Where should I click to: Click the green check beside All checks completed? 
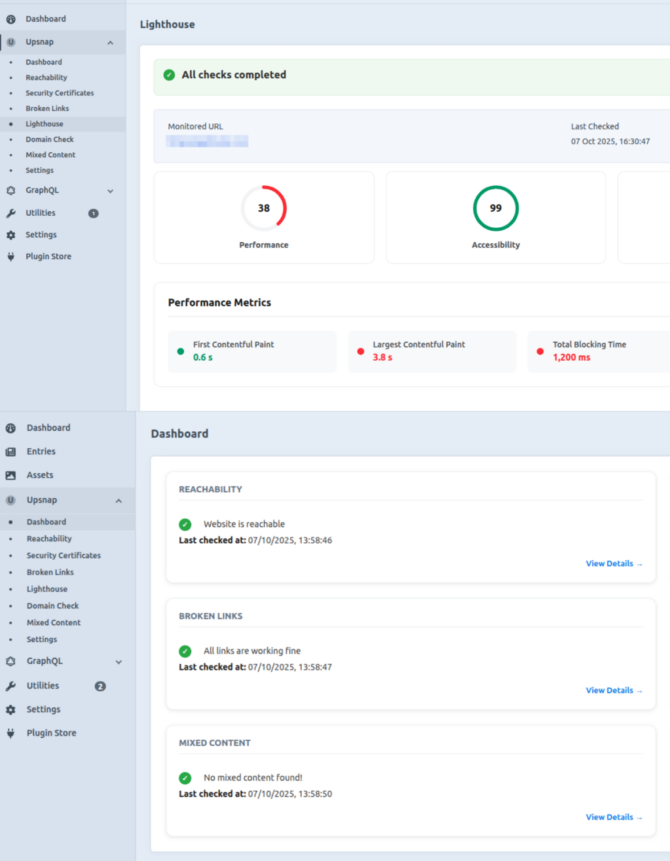tap(169, 75)
